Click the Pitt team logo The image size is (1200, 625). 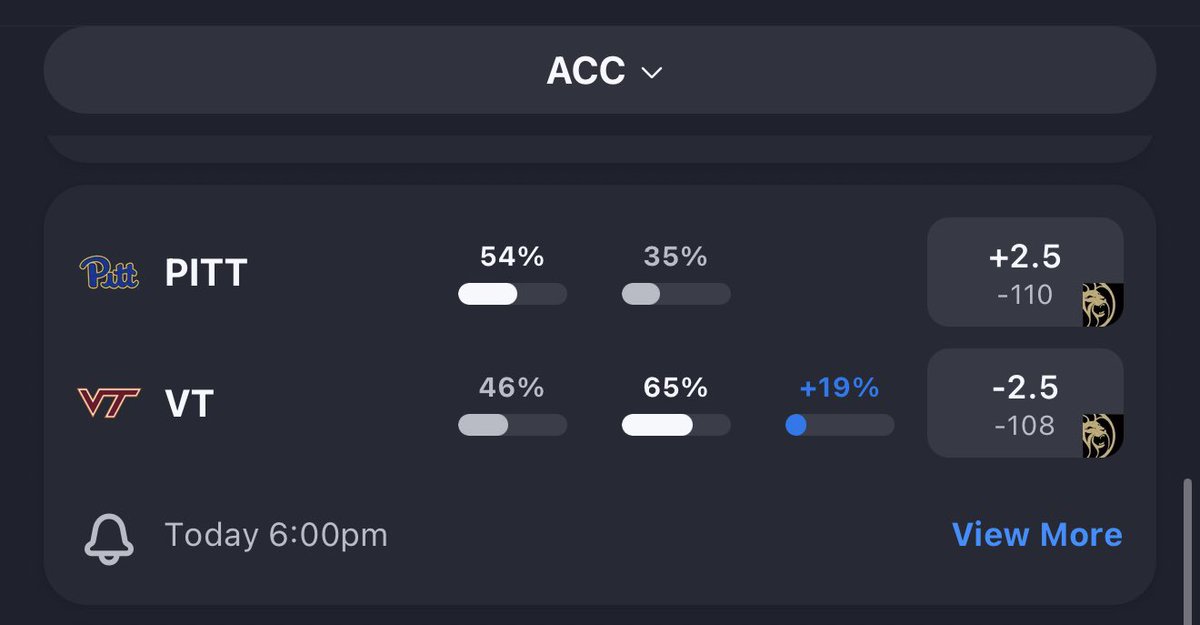[109, 272]
